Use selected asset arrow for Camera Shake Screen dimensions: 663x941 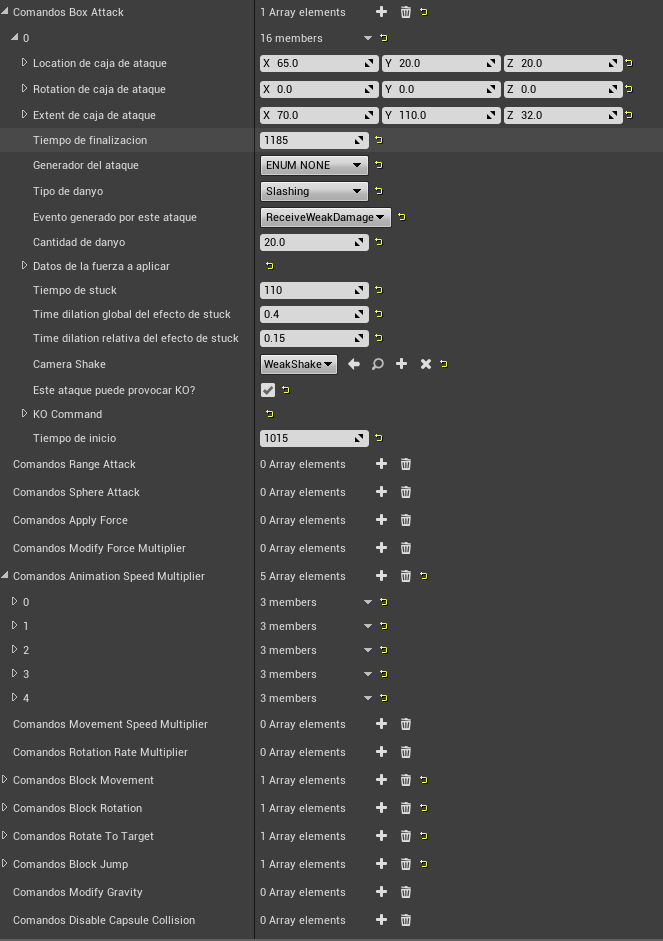(x=353, y=364)
